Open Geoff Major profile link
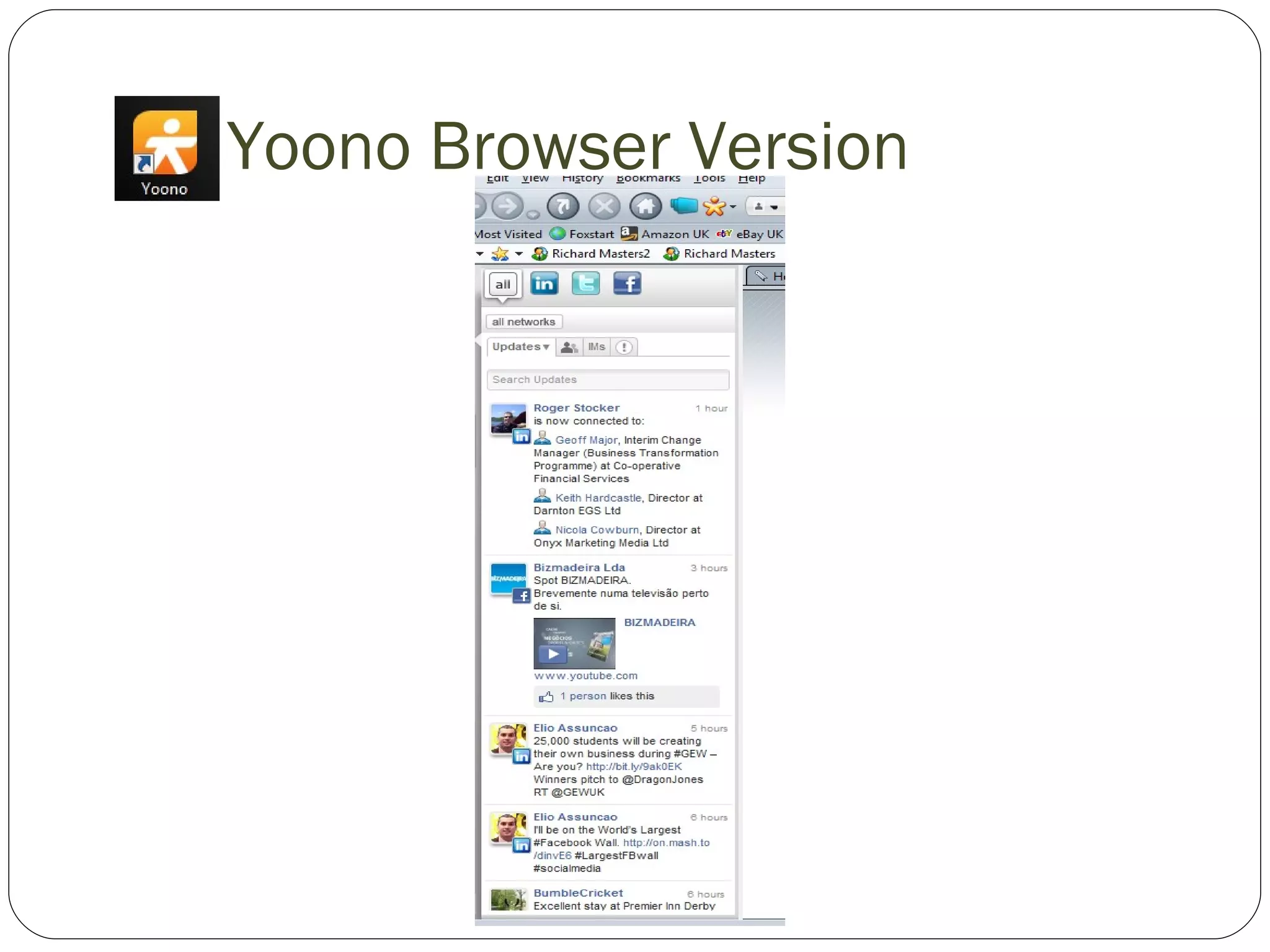 coord(586,440)
